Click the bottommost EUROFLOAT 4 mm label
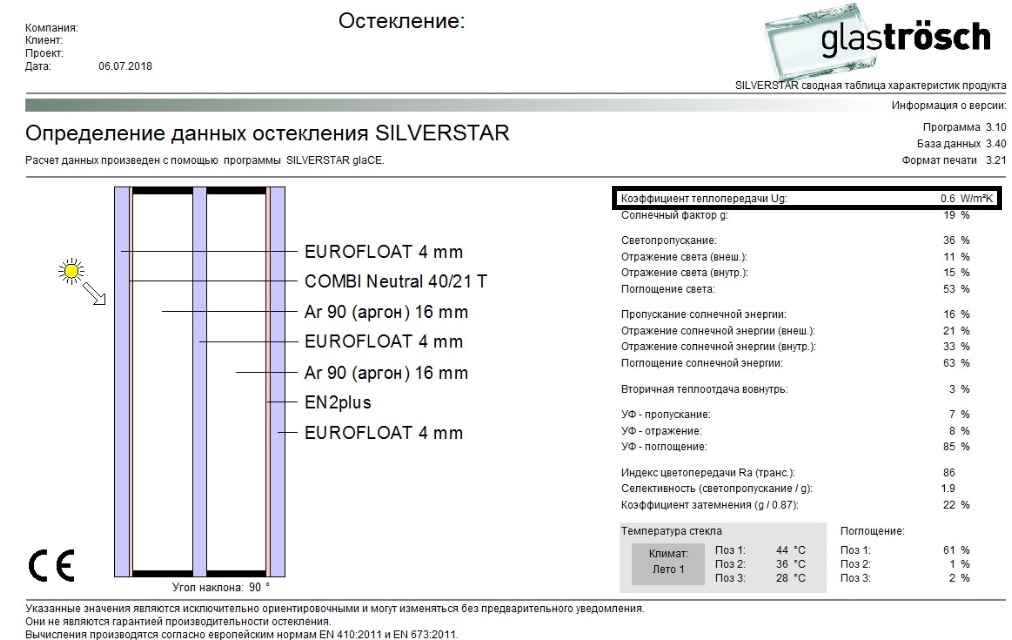This screenshot has height=640, width=1012. point(383,433)
